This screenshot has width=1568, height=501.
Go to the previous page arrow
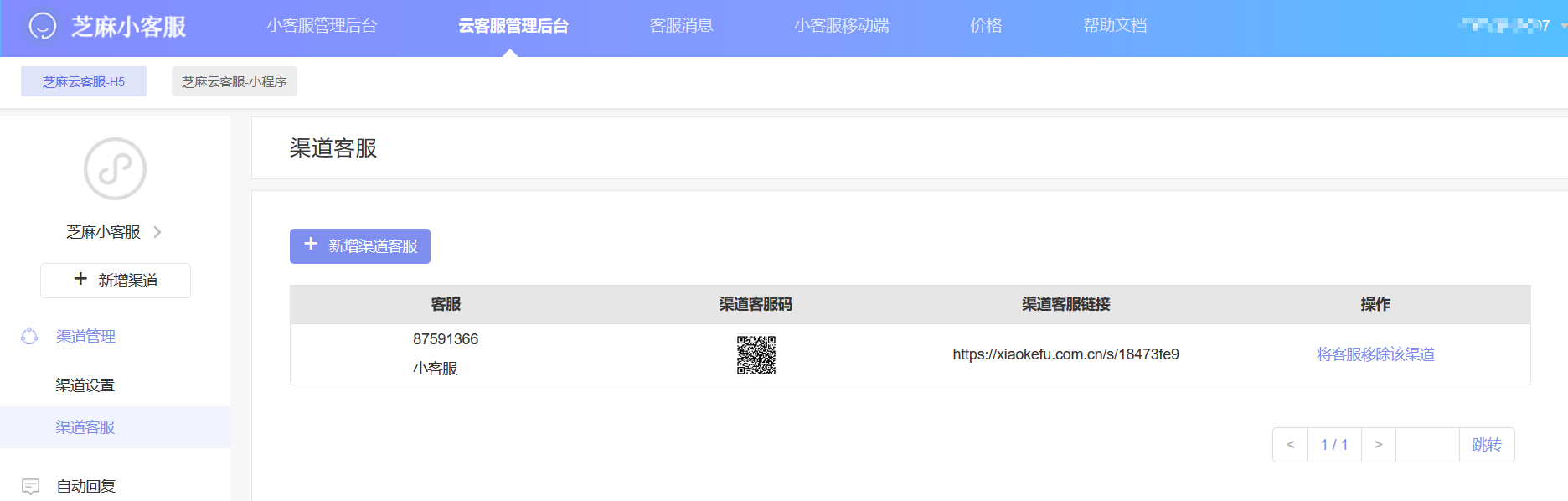(1290, 445)
